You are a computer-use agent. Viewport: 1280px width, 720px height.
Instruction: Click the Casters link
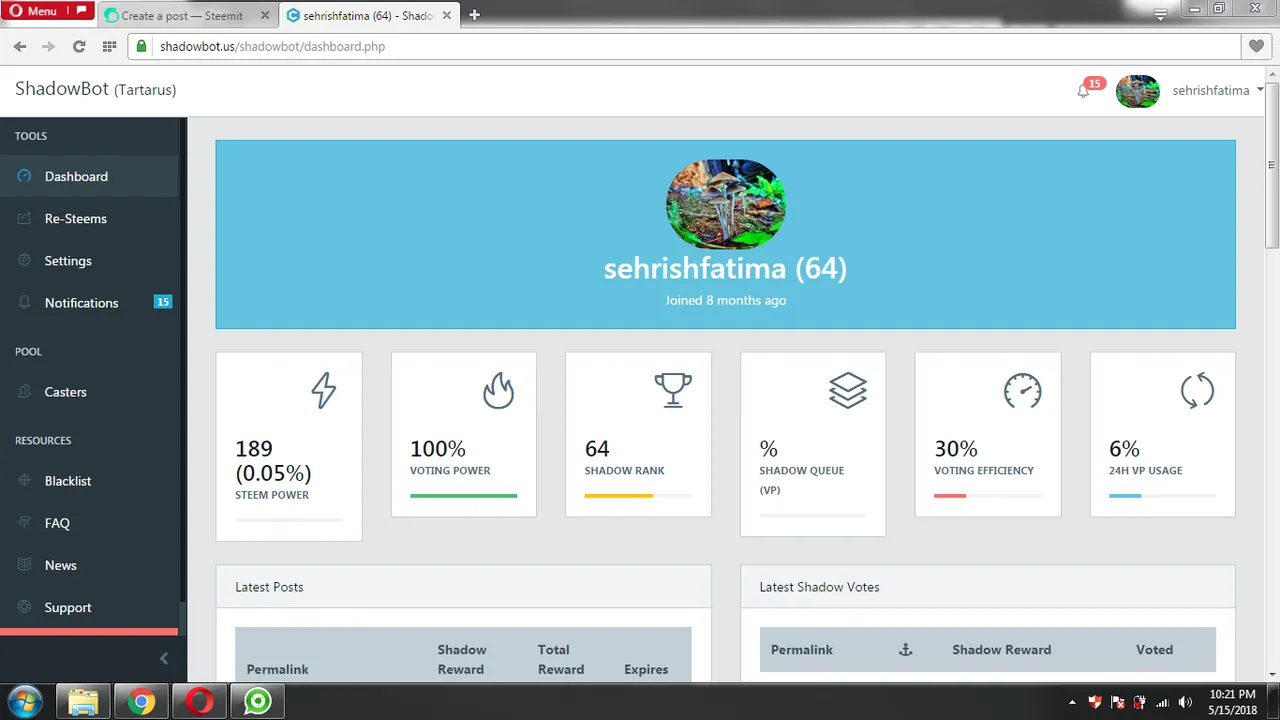(65, 392)
